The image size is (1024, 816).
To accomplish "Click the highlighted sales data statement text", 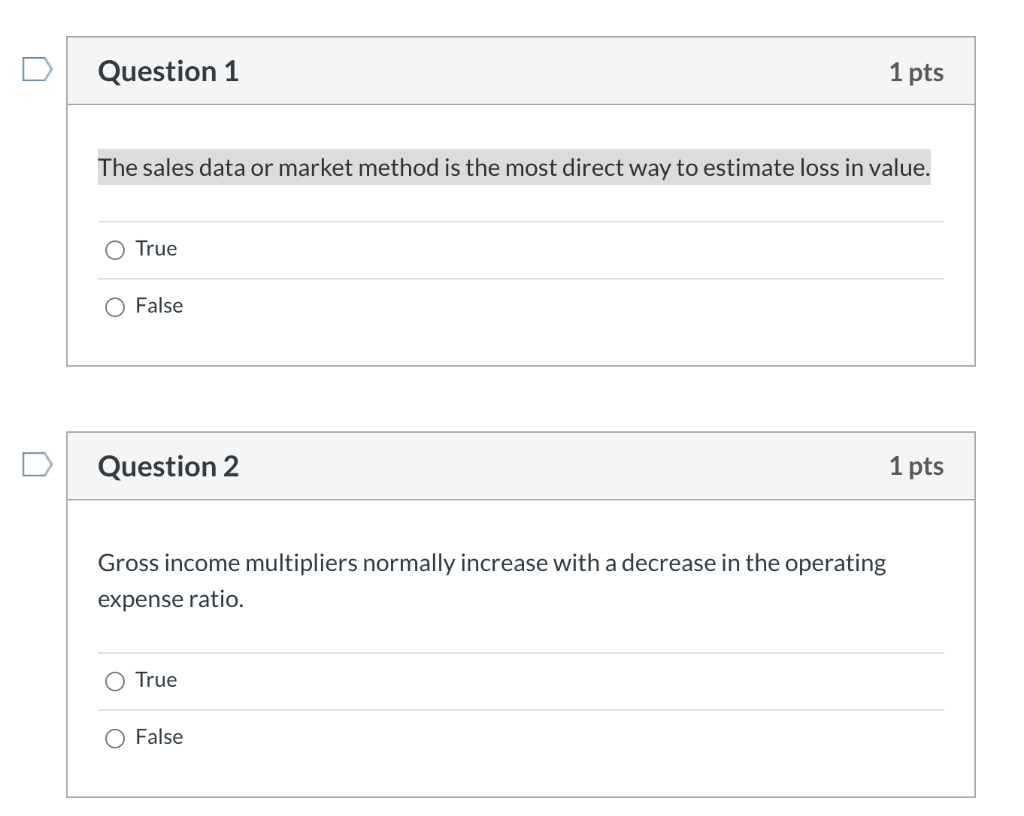I will pyautogui.click(x=512, y=168).
